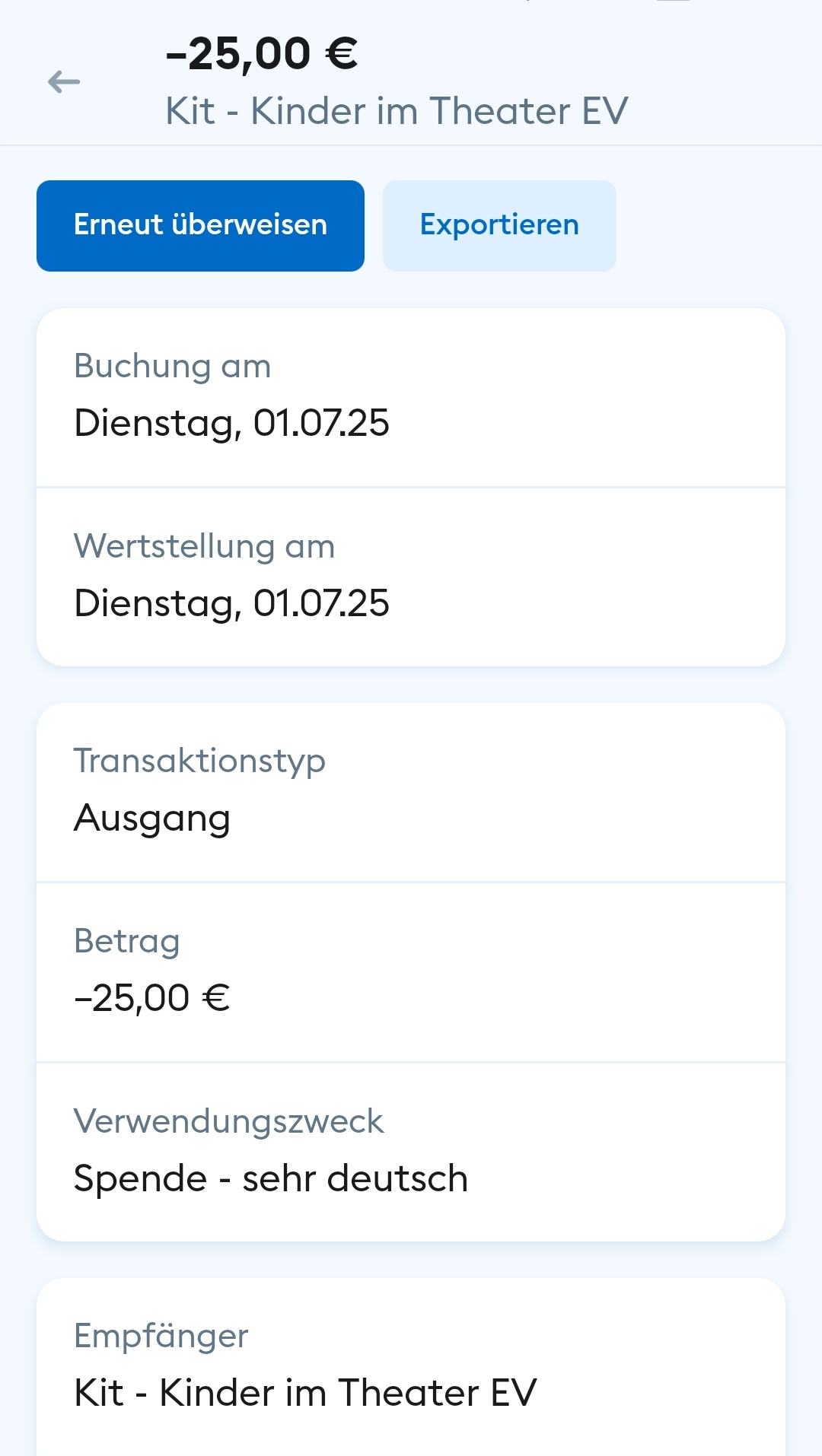822x1456 pixels.
Task: Select the Wertstellung date value
Action: tap(231, 603)
